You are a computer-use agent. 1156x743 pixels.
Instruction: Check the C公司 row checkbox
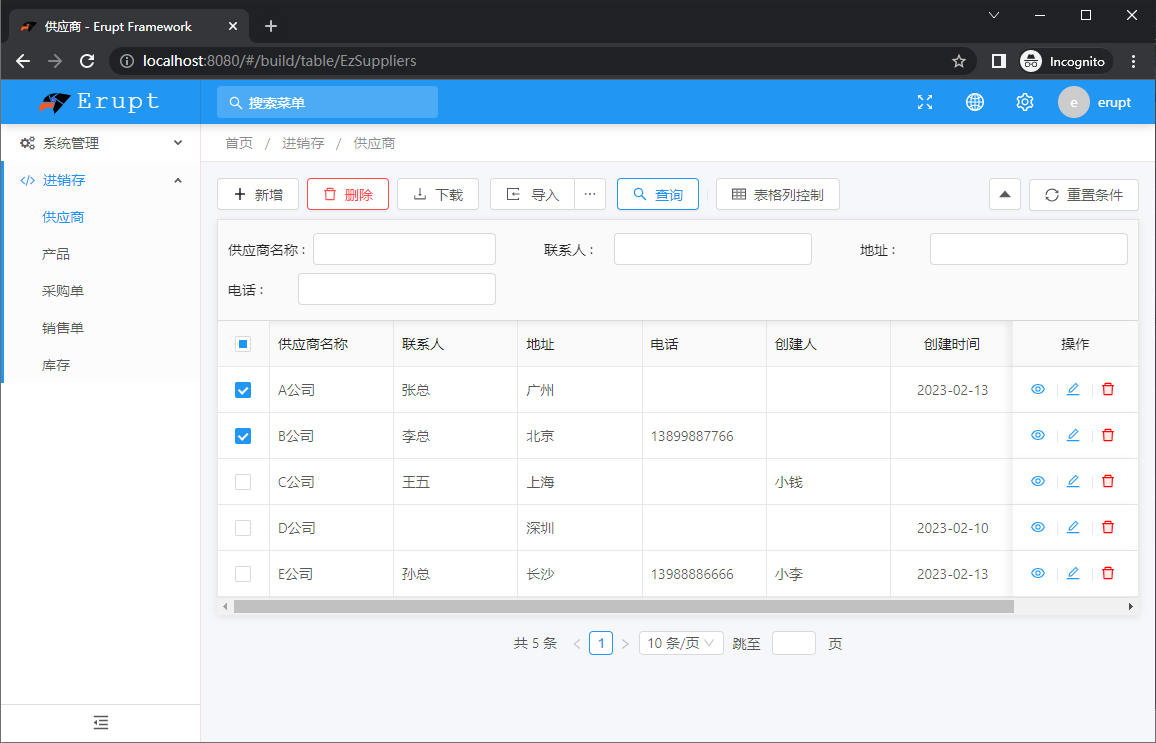click(243, 482)
